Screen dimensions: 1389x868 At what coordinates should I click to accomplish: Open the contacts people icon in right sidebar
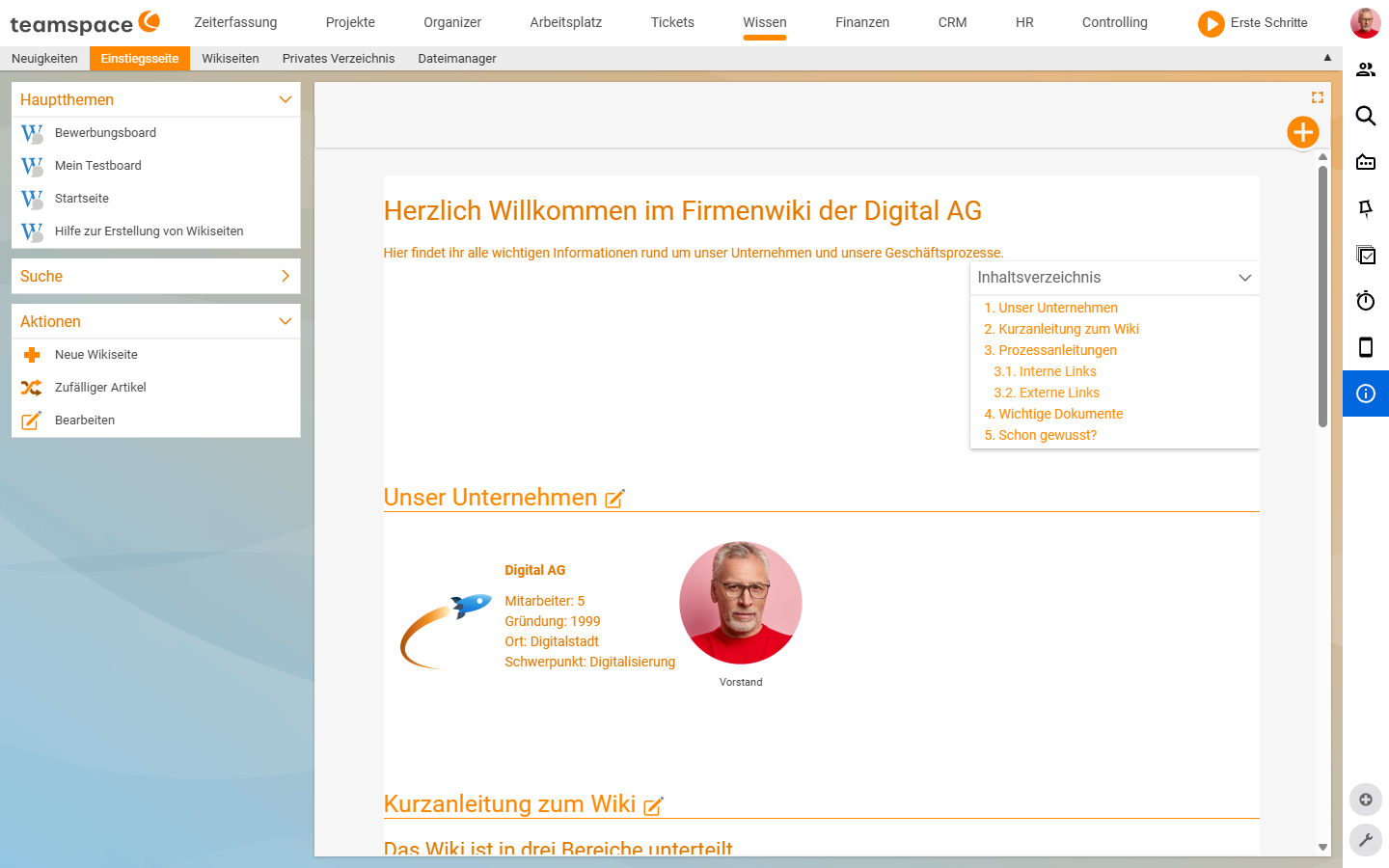tap(1366, 69)
